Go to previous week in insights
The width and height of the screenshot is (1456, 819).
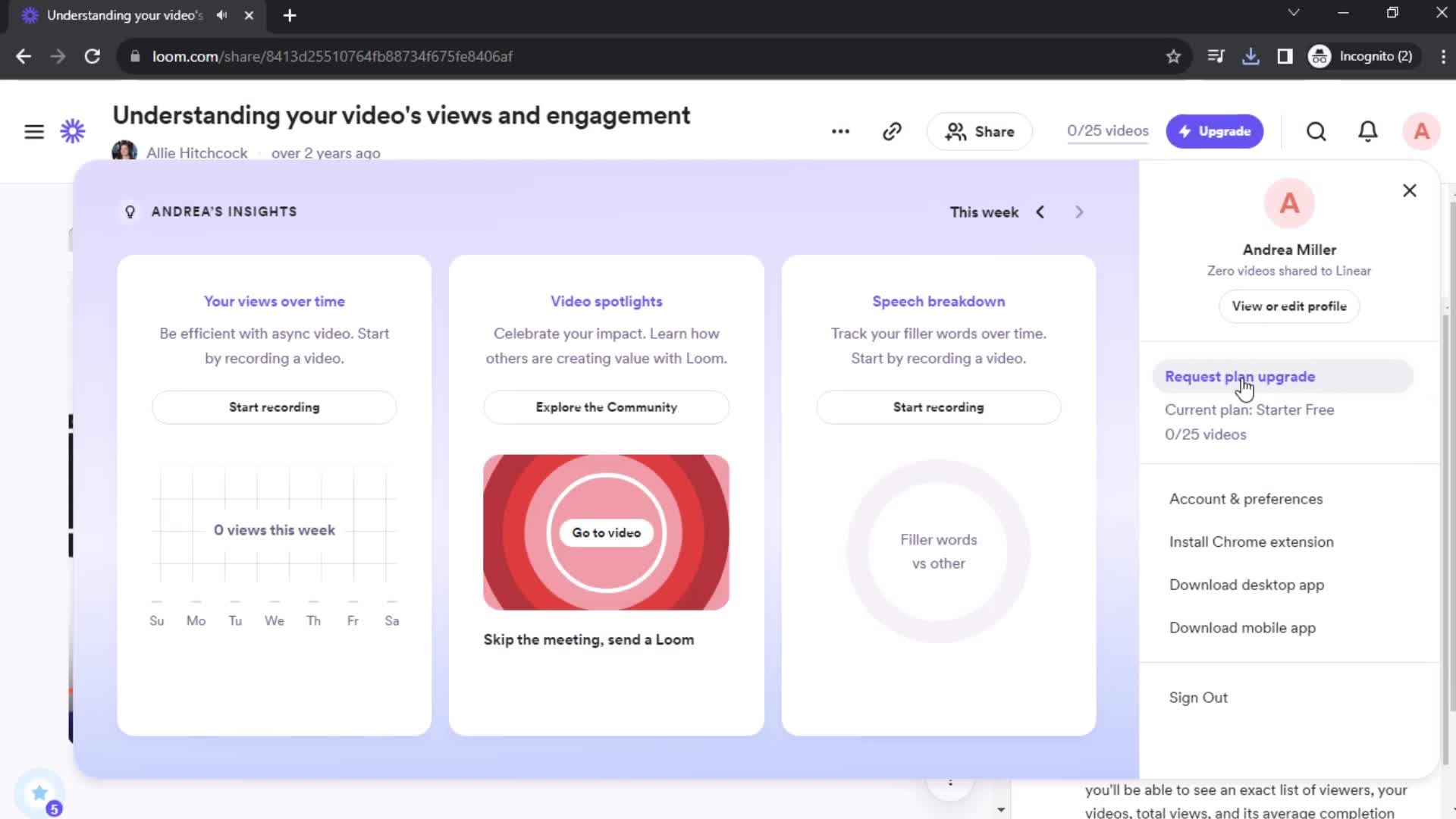(x=1040, y=212)
